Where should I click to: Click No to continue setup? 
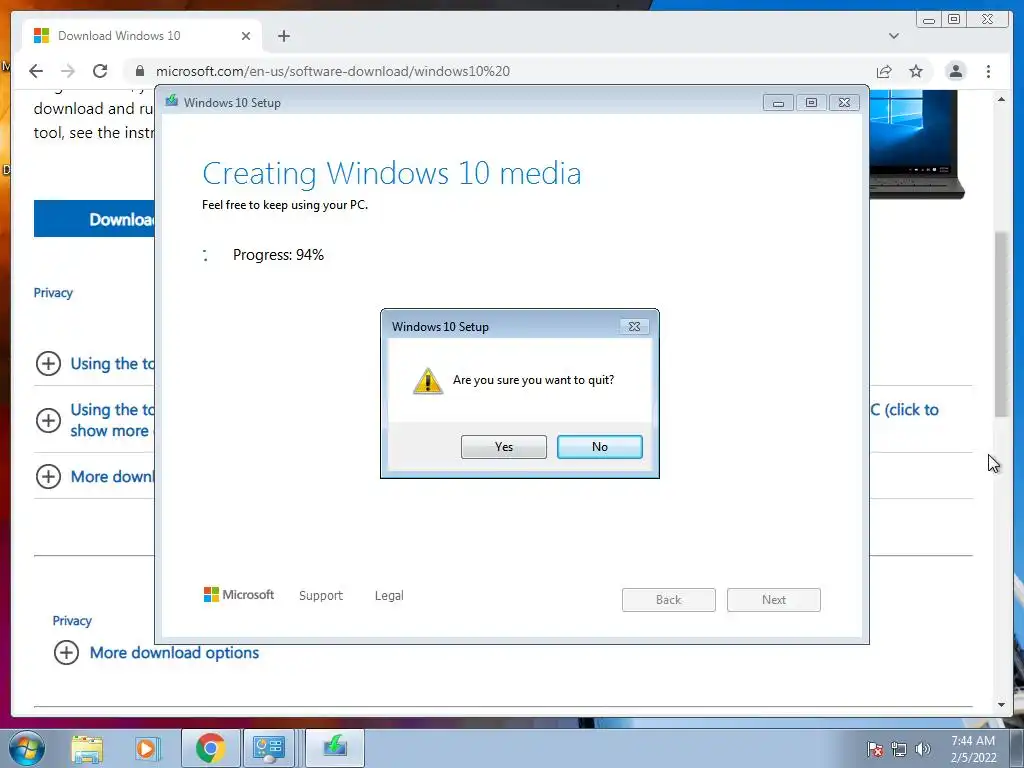(600, 447)
